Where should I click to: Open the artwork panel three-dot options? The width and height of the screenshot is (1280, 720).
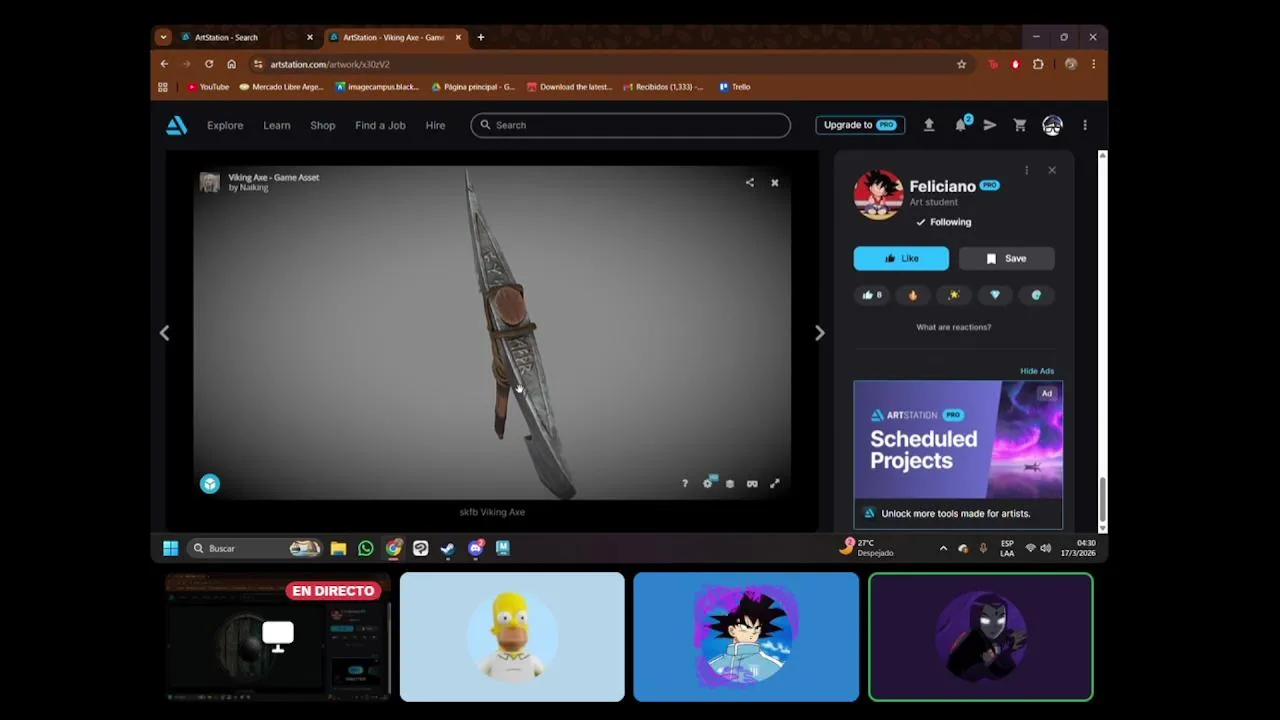coord(1026,170)
